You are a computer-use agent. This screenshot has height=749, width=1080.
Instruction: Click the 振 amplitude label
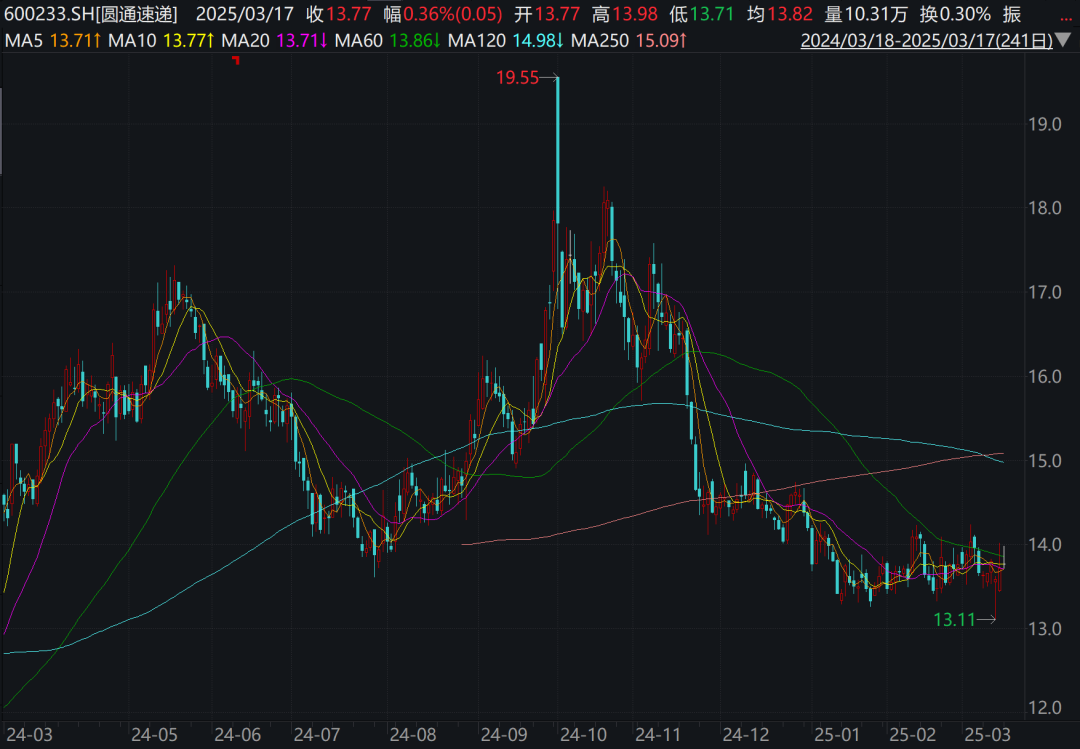click(1012, 14)
